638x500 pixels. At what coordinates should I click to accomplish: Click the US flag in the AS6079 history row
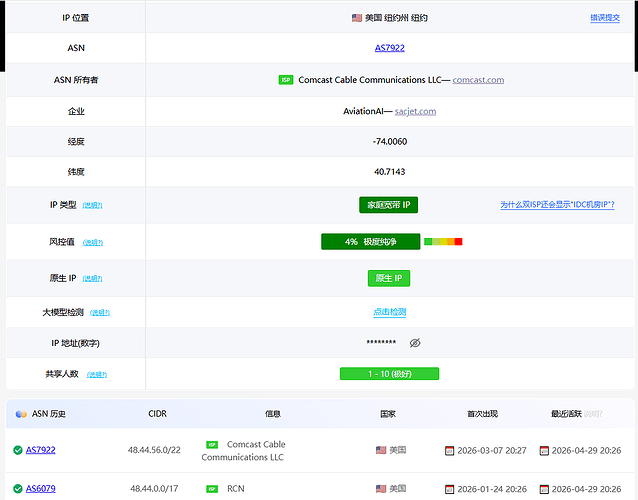(x=381, y=489)
